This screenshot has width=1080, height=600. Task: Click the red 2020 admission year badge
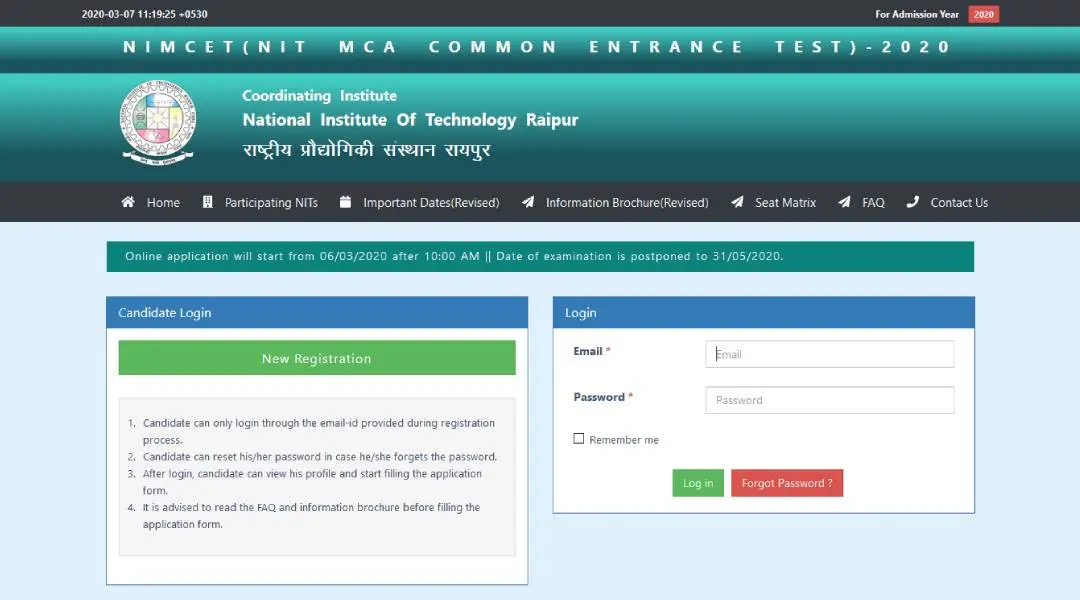click(984, 14)
